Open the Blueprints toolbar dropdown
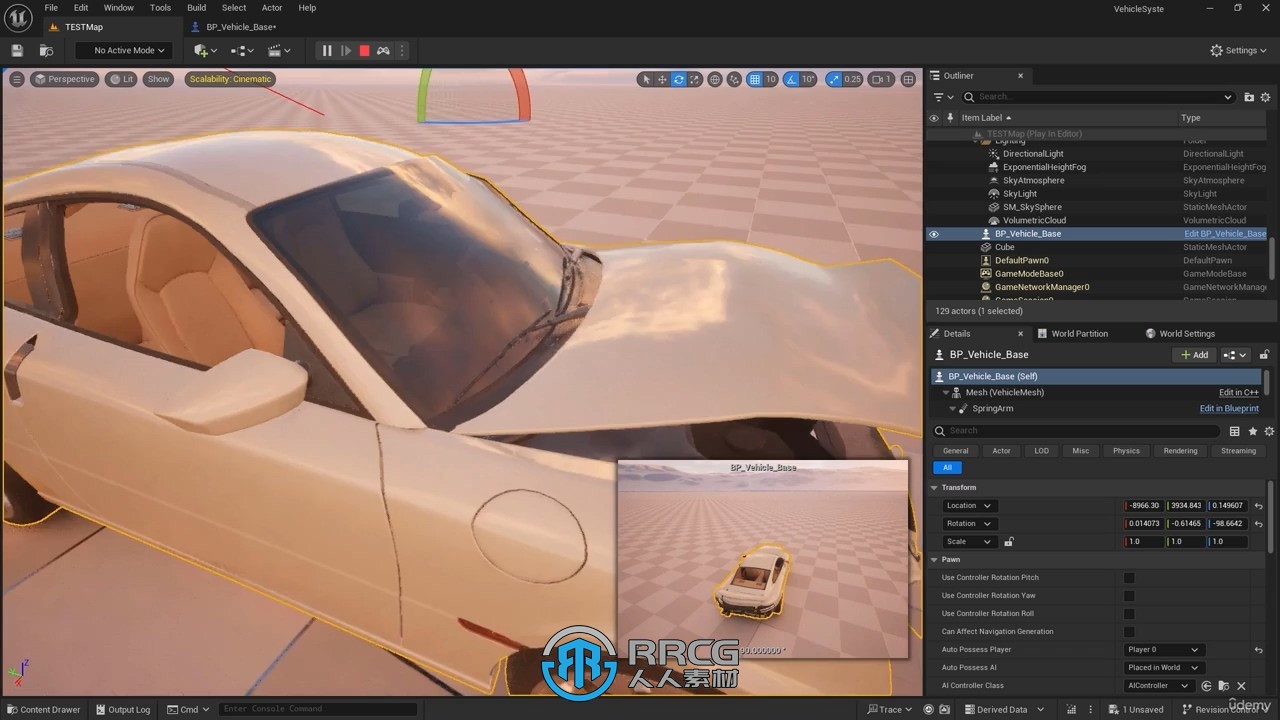Viewport: 1280px width, 720px height. 242,50
